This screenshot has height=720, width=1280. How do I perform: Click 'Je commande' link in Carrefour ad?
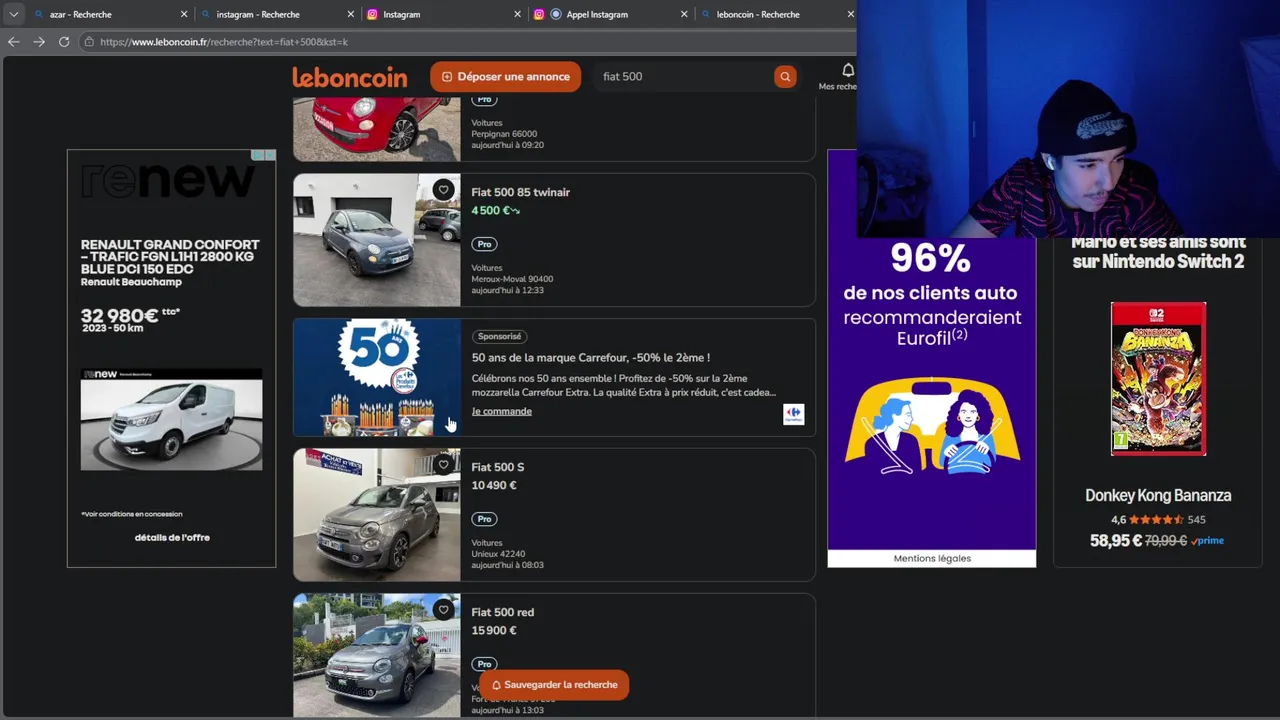point(501,411)
